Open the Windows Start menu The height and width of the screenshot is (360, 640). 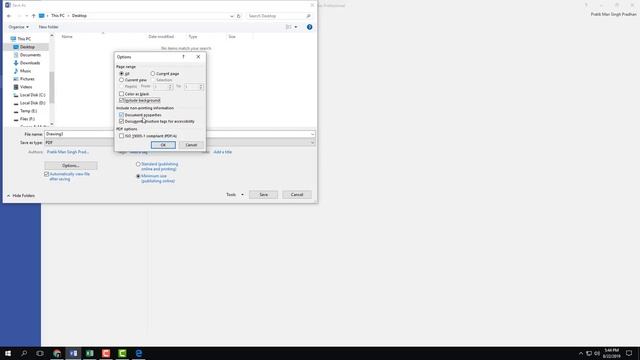point(8,353)
